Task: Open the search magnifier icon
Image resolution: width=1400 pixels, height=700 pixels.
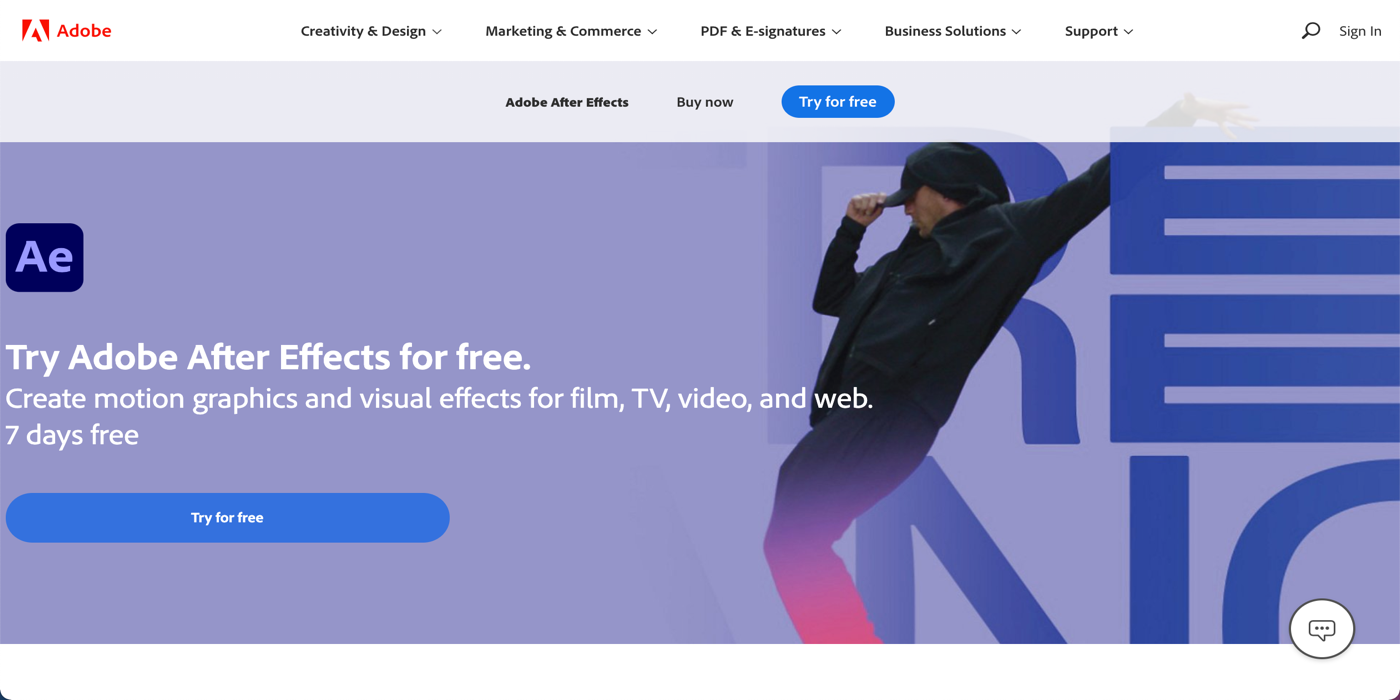Action: (1310, 31)
